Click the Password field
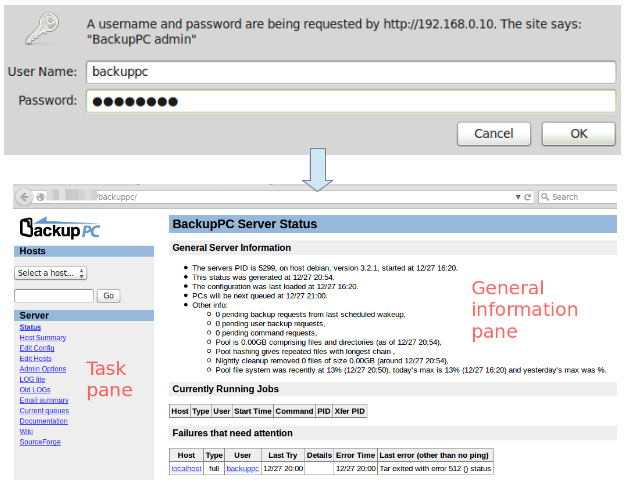Image resolution: width=635 pixels, height=486 pixels. pos(351,101)
